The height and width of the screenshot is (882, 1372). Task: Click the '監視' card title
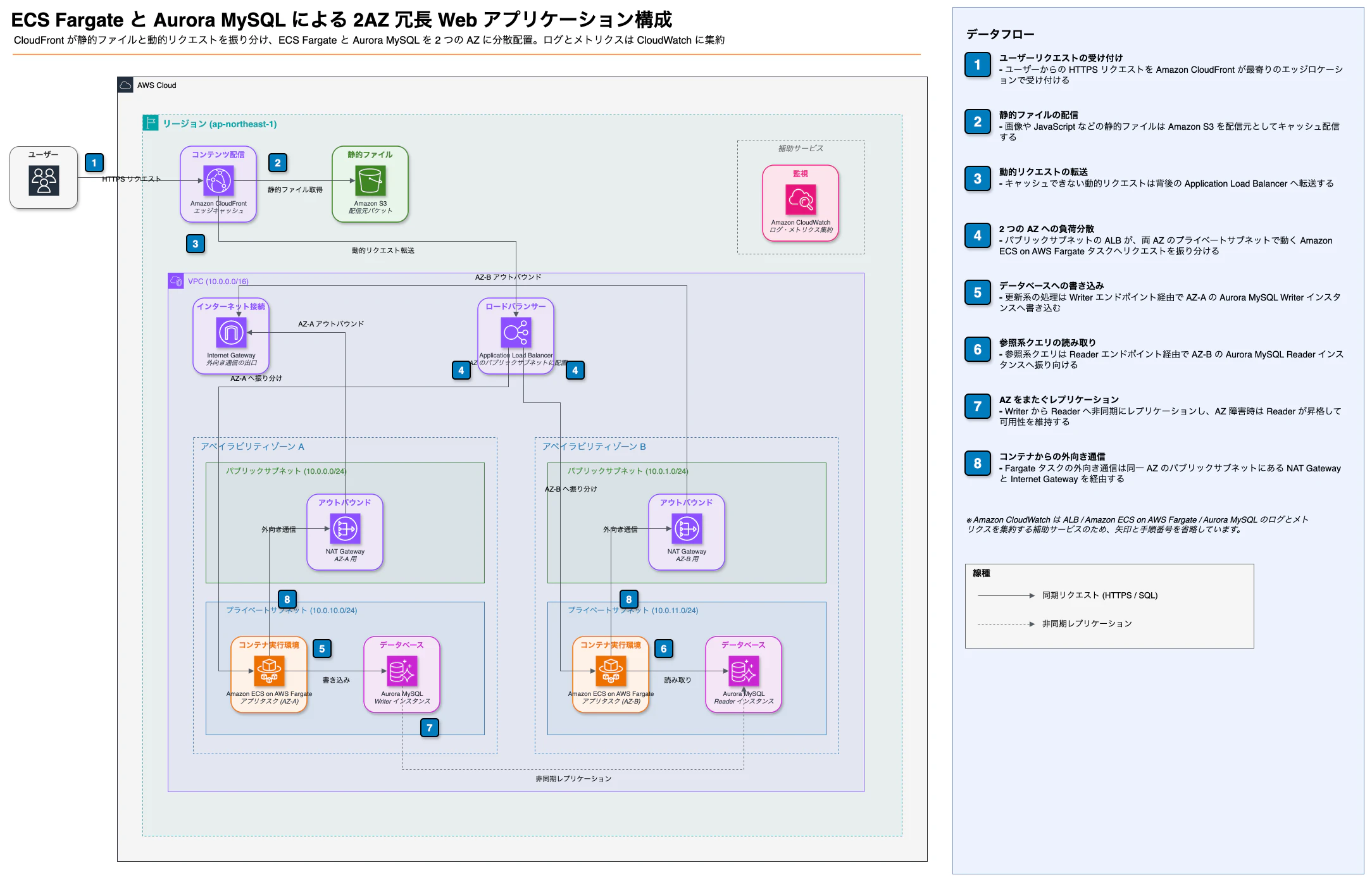click(x=801, y=173)
